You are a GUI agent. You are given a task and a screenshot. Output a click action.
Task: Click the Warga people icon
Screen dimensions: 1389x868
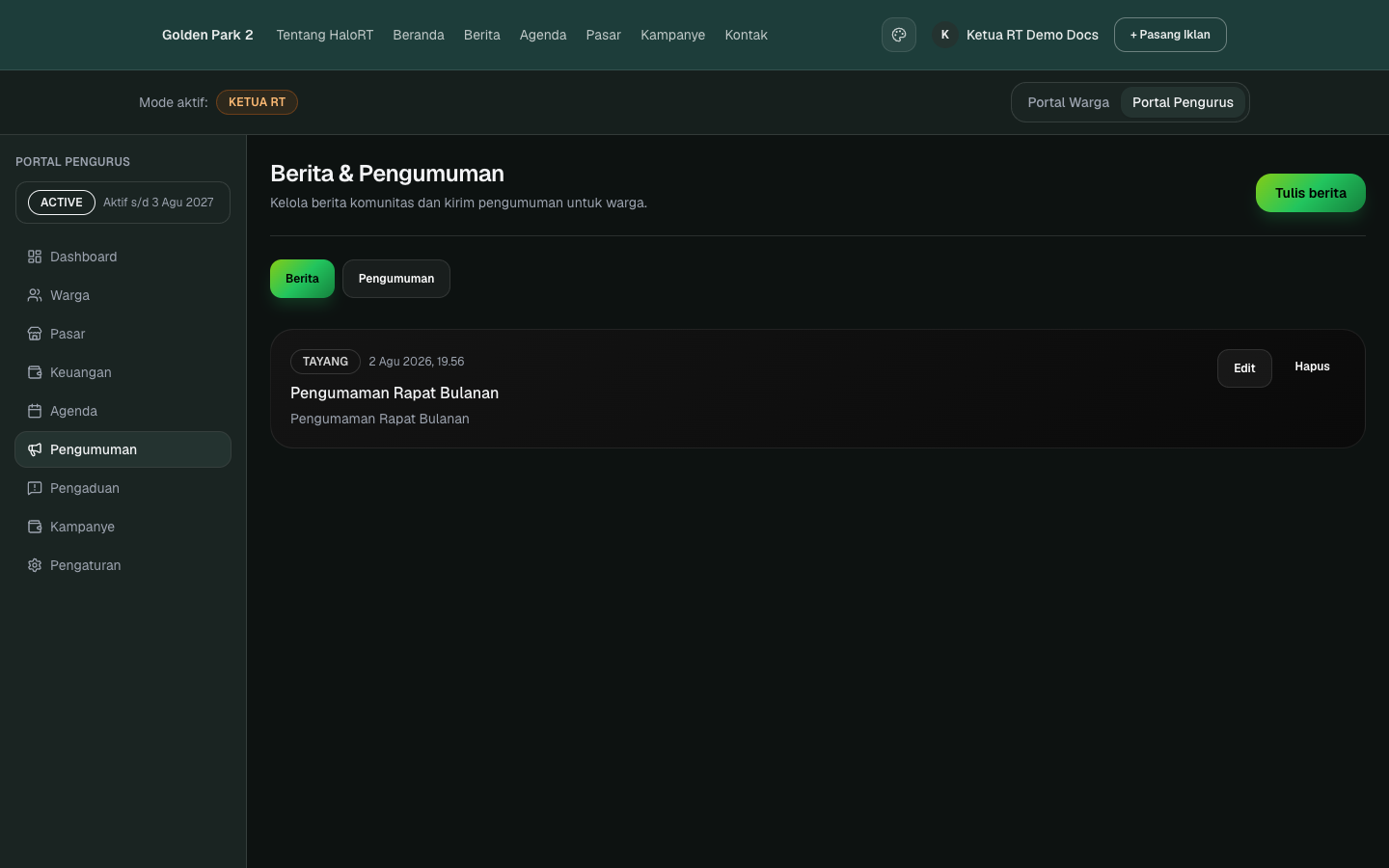pyautogui.click(x=35, y=295)
